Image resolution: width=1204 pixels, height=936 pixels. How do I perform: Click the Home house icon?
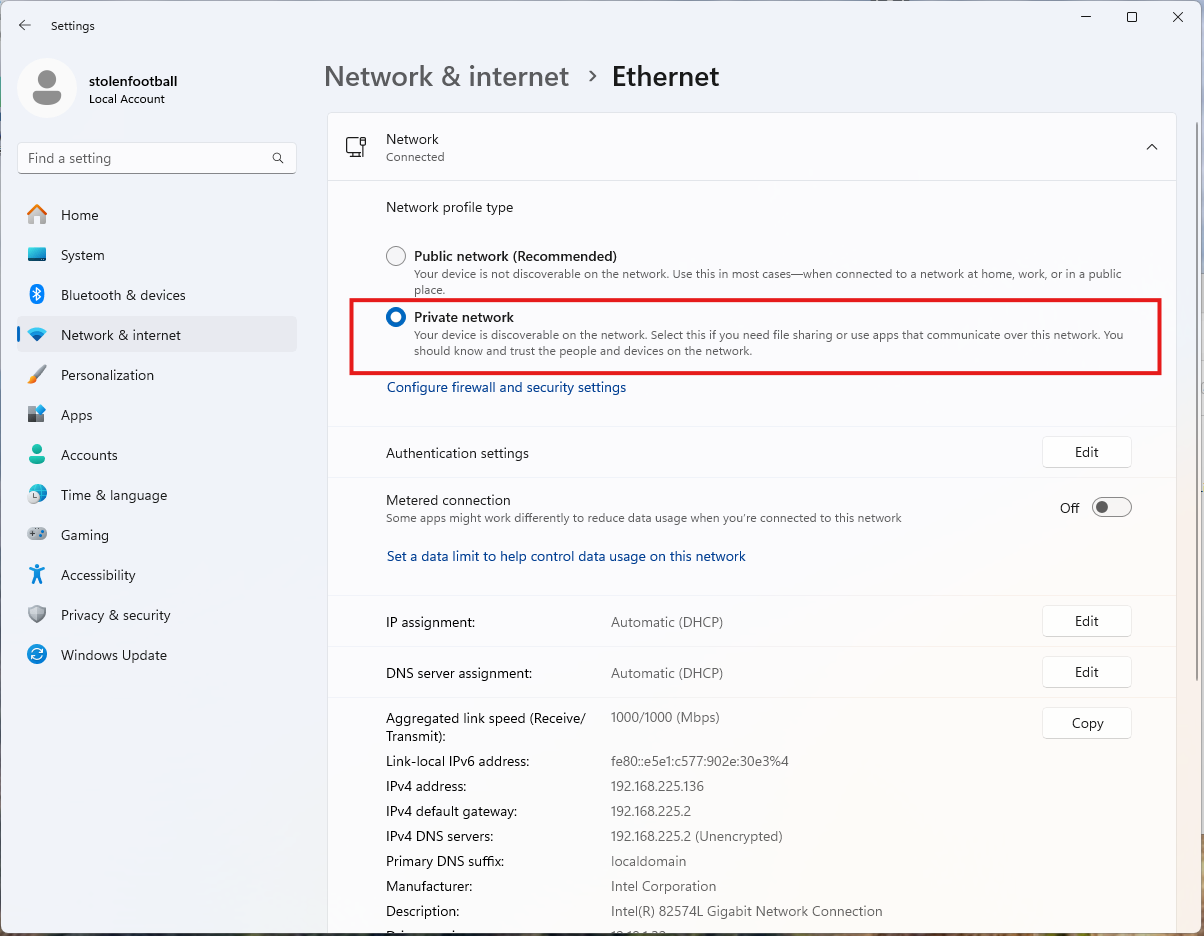37,214
